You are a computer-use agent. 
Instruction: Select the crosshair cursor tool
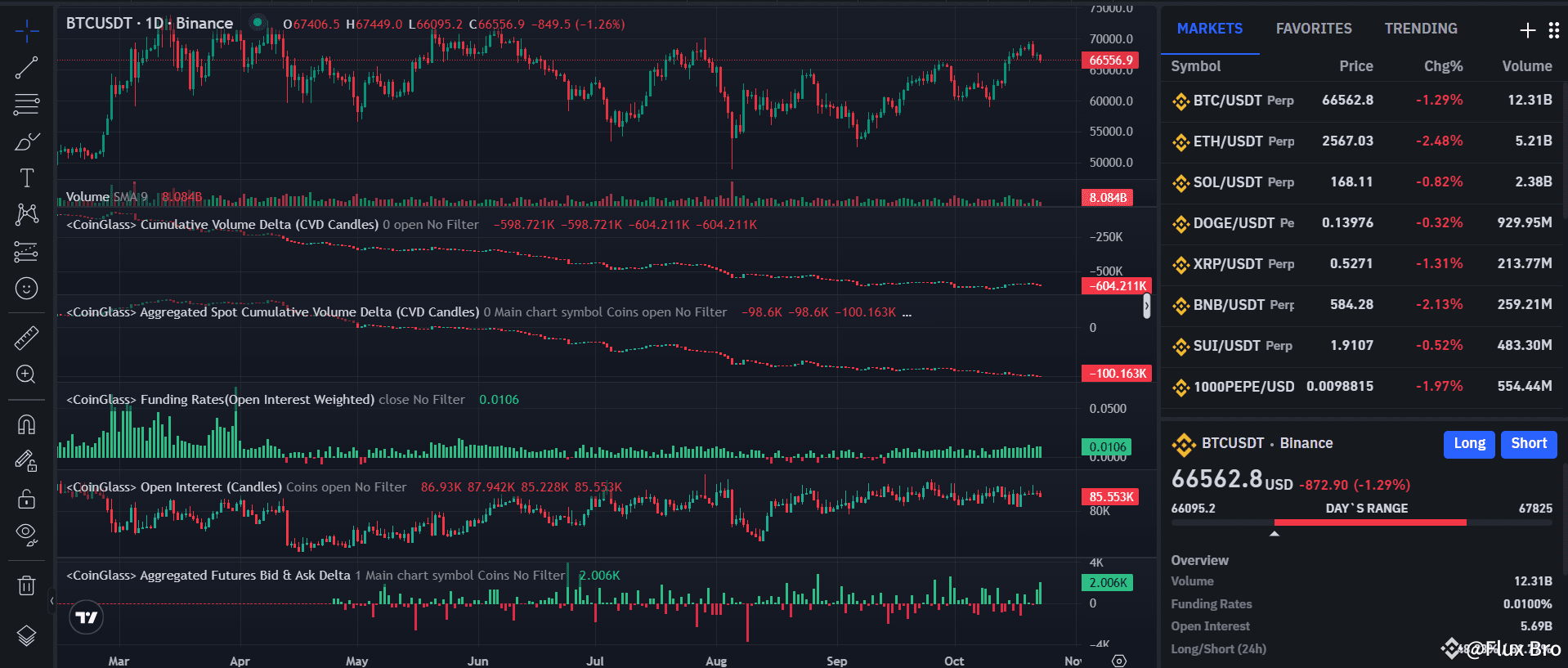click(26, 31)
